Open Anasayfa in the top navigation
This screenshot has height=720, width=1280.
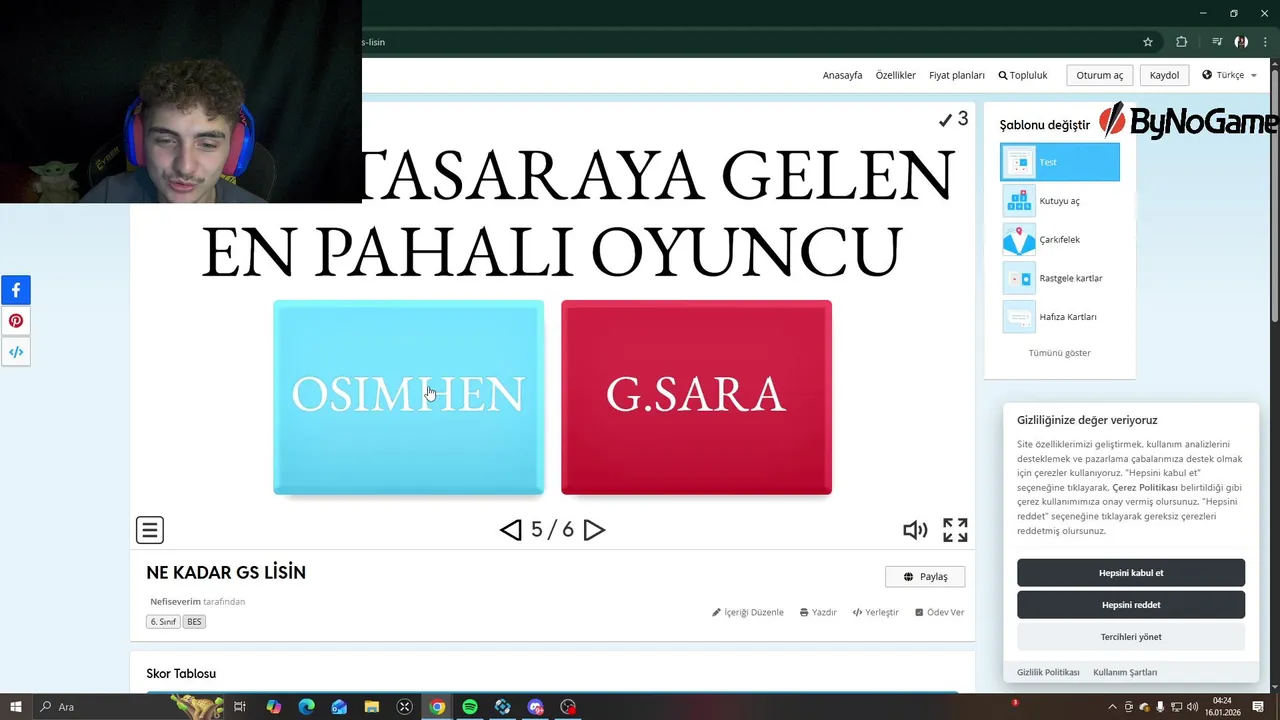pyautogui.click(x=842, y=75)
